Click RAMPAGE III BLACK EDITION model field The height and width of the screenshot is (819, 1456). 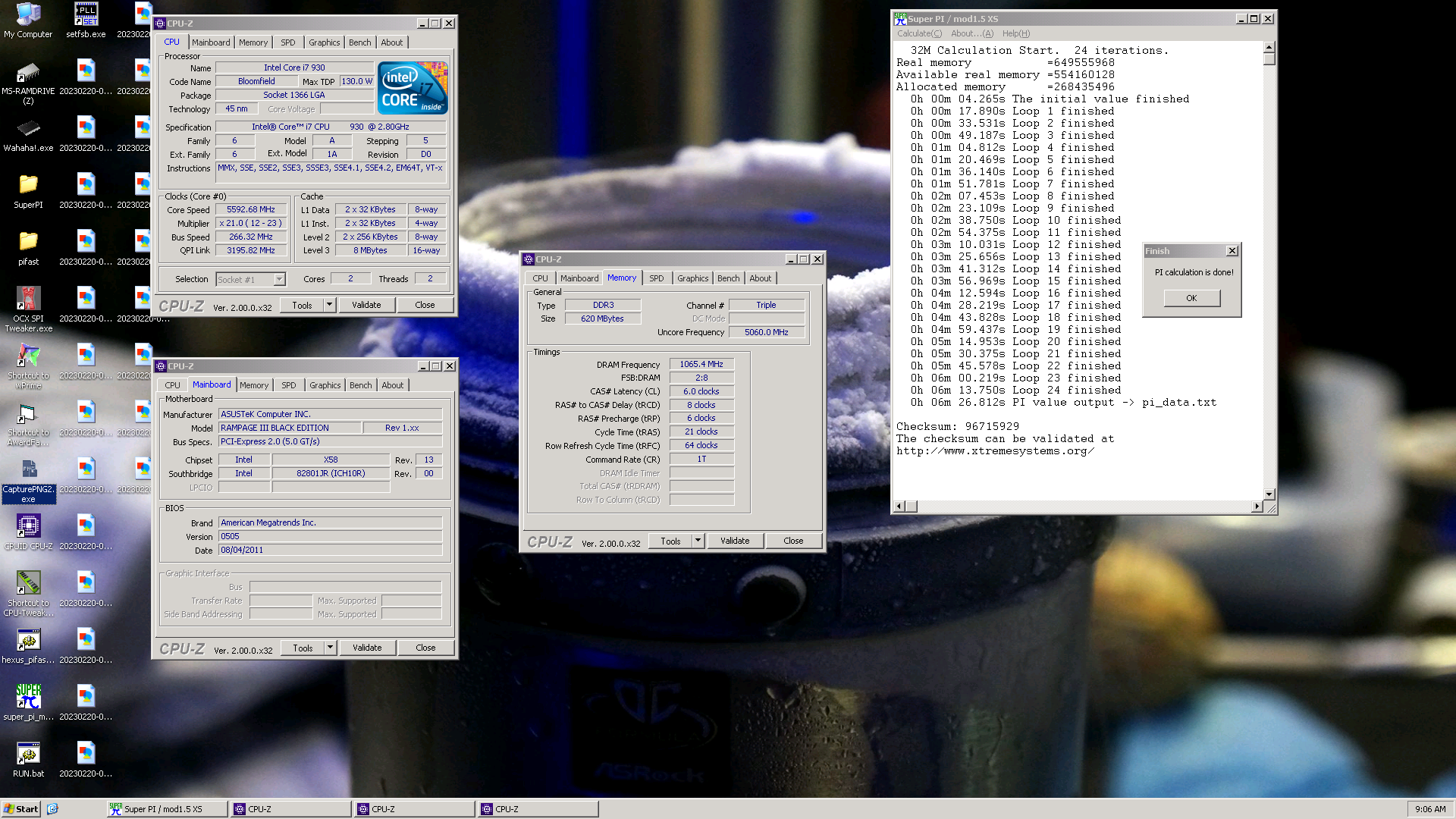[x=290, y=428]
